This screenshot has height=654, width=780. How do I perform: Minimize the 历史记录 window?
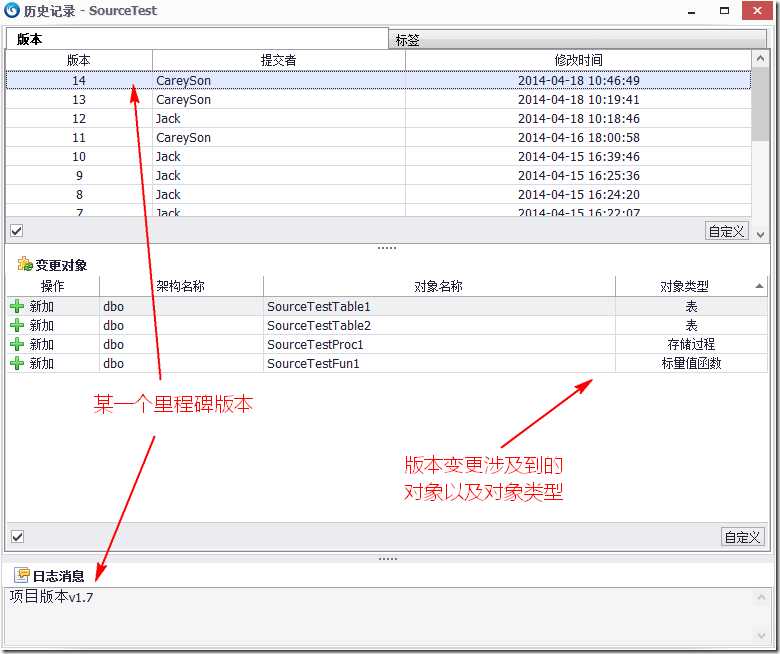691,11
